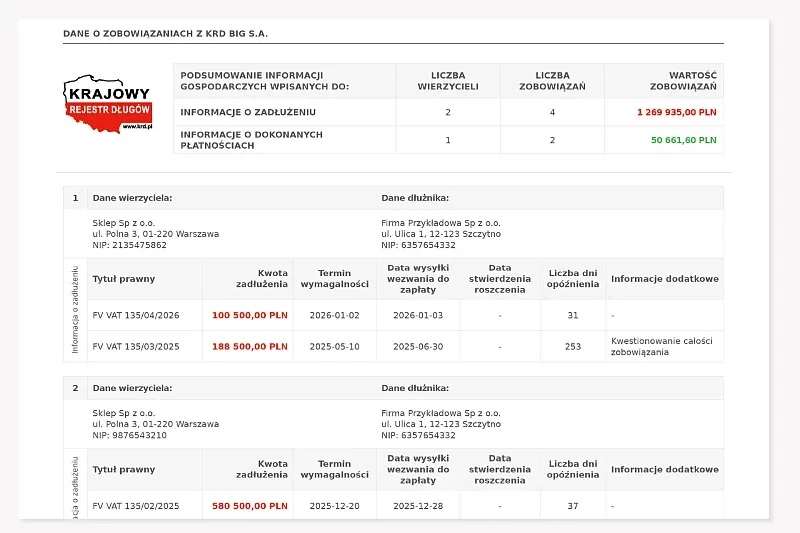Click the Krajowy Rejestr Długów logo
800x533 pixels.
108,104
